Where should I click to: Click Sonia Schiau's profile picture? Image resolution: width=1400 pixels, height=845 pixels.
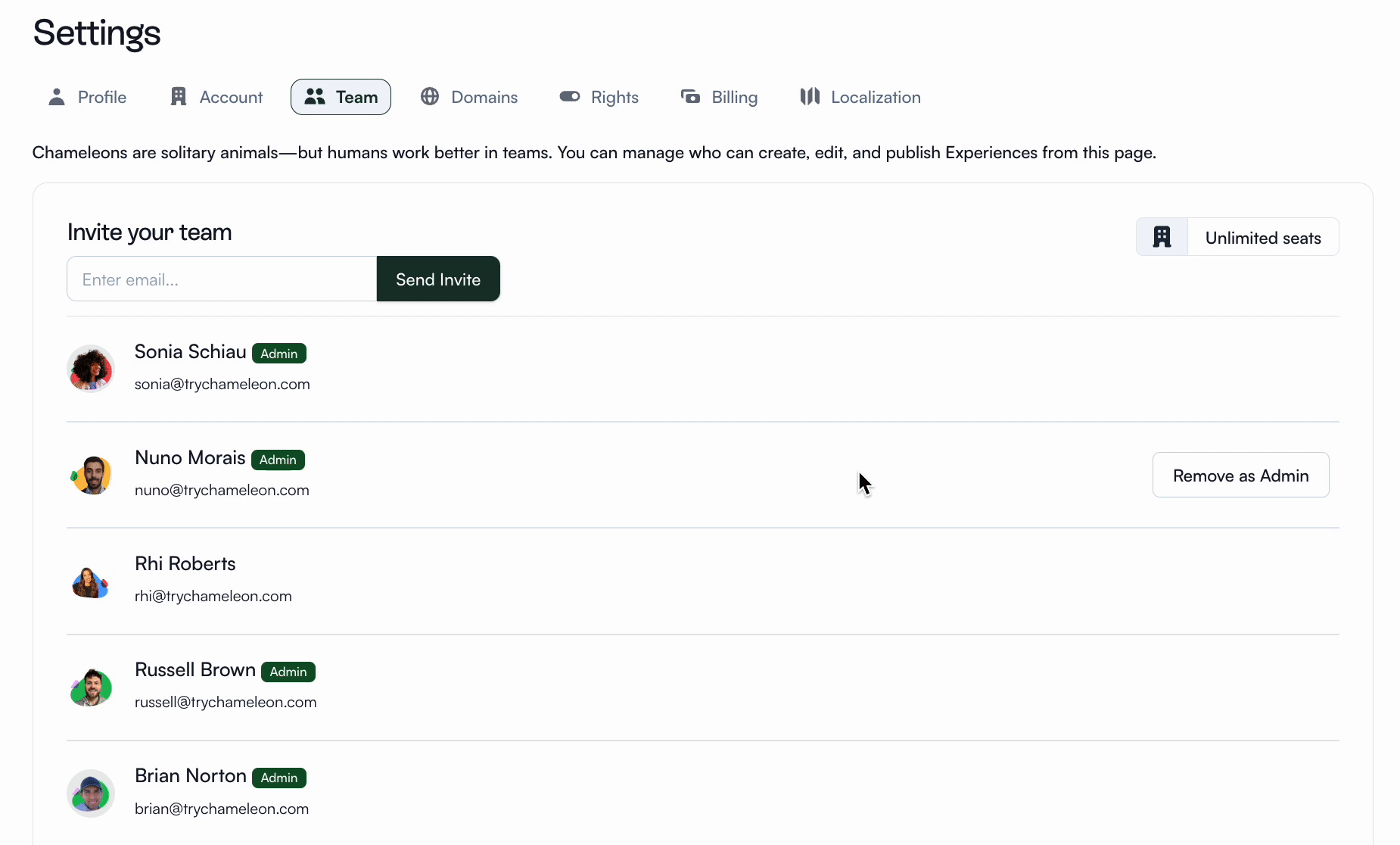point(91,369)
